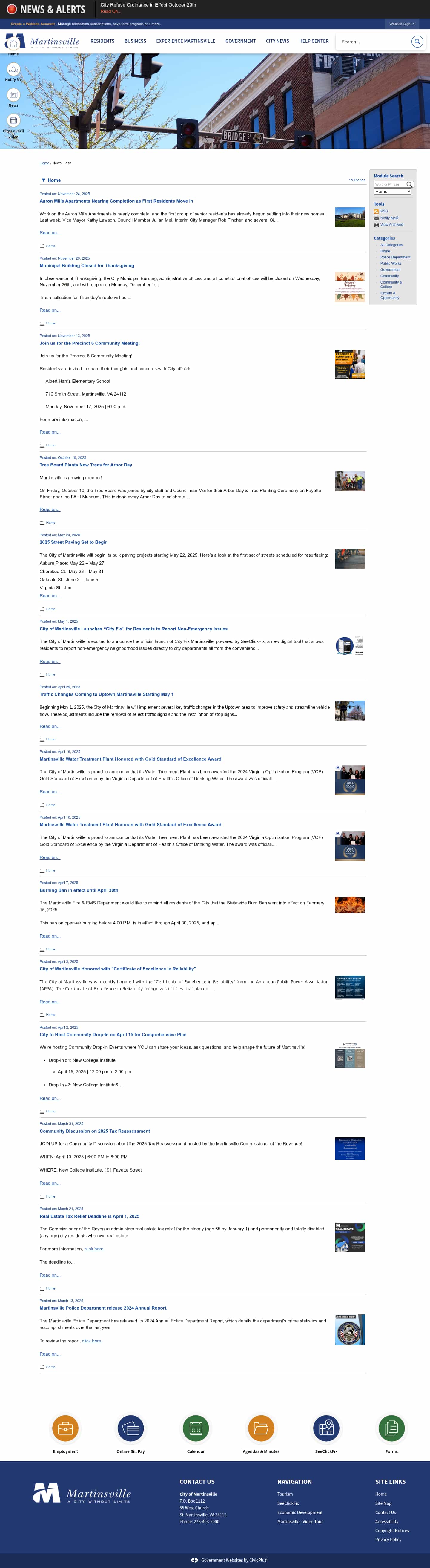Click Create a Website Account link

click(x=32, y=24)
